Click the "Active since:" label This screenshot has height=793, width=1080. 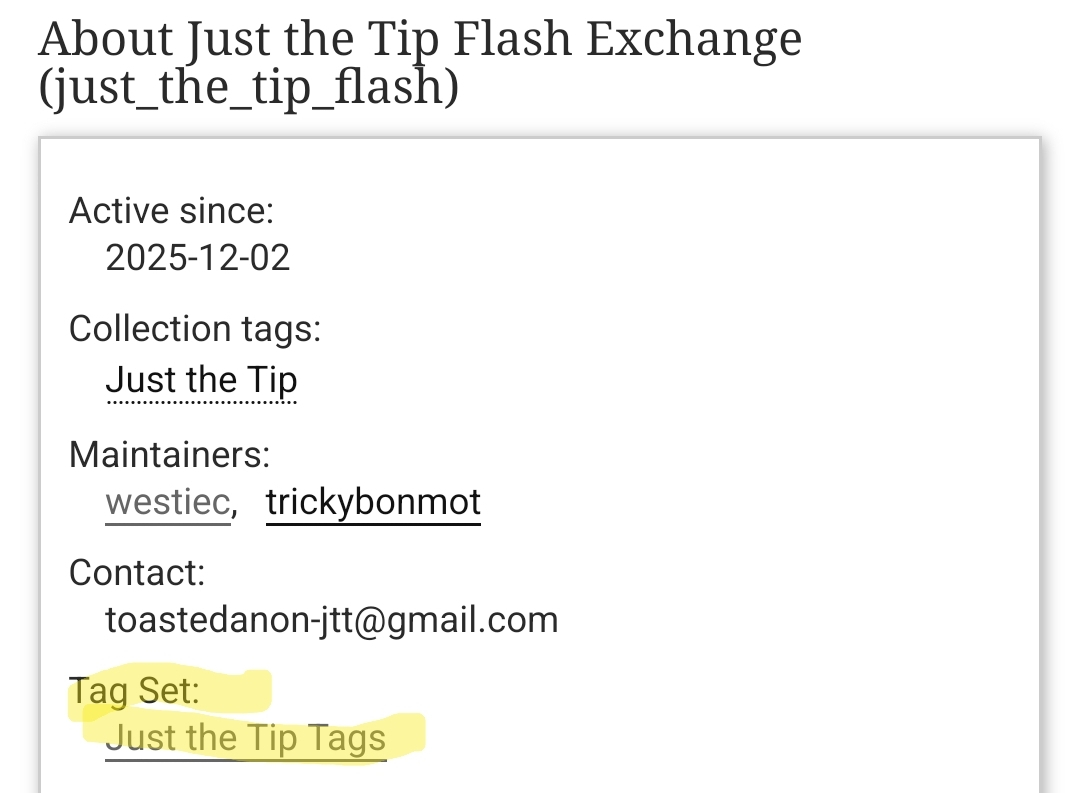pos(171,211)
